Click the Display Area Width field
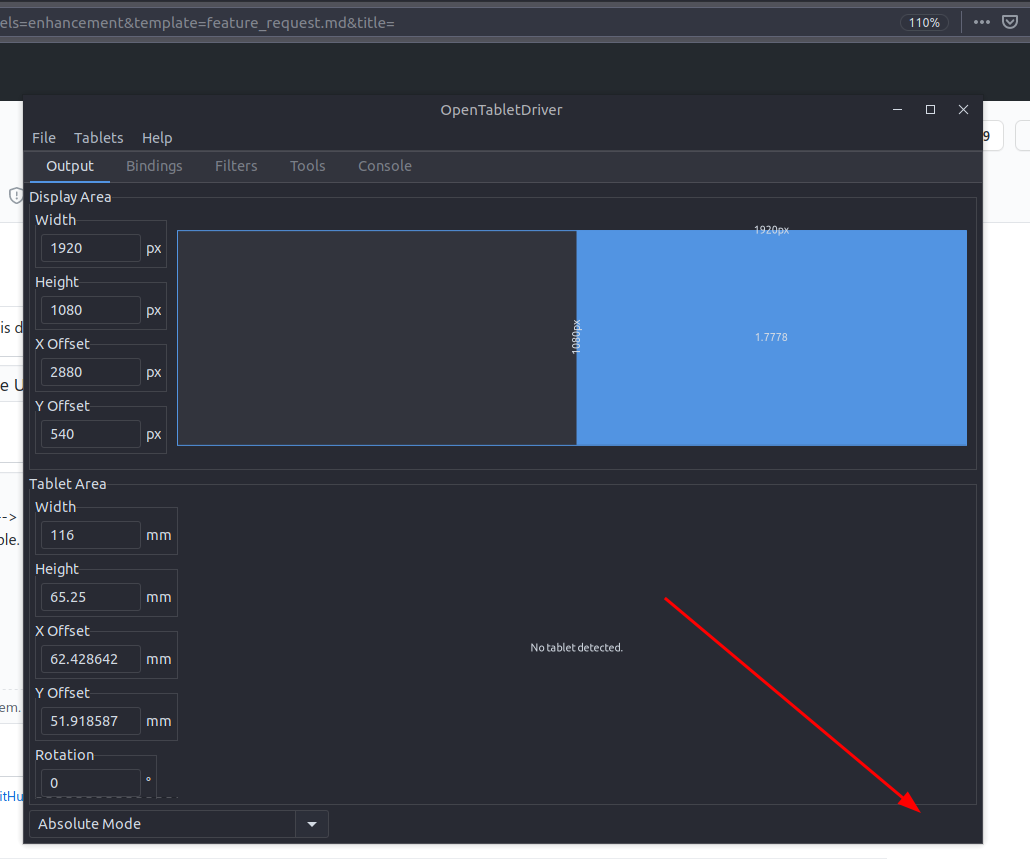The image size is (1030, 861). [89, 247]
